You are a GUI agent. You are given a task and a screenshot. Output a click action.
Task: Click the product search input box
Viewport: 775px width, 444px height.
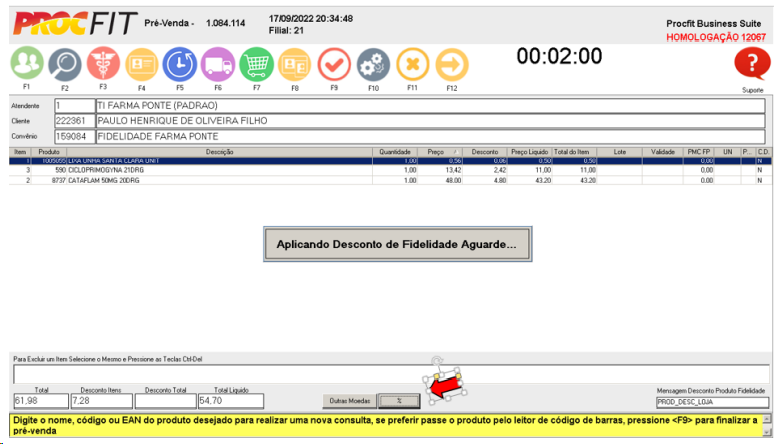click(390, 374)
